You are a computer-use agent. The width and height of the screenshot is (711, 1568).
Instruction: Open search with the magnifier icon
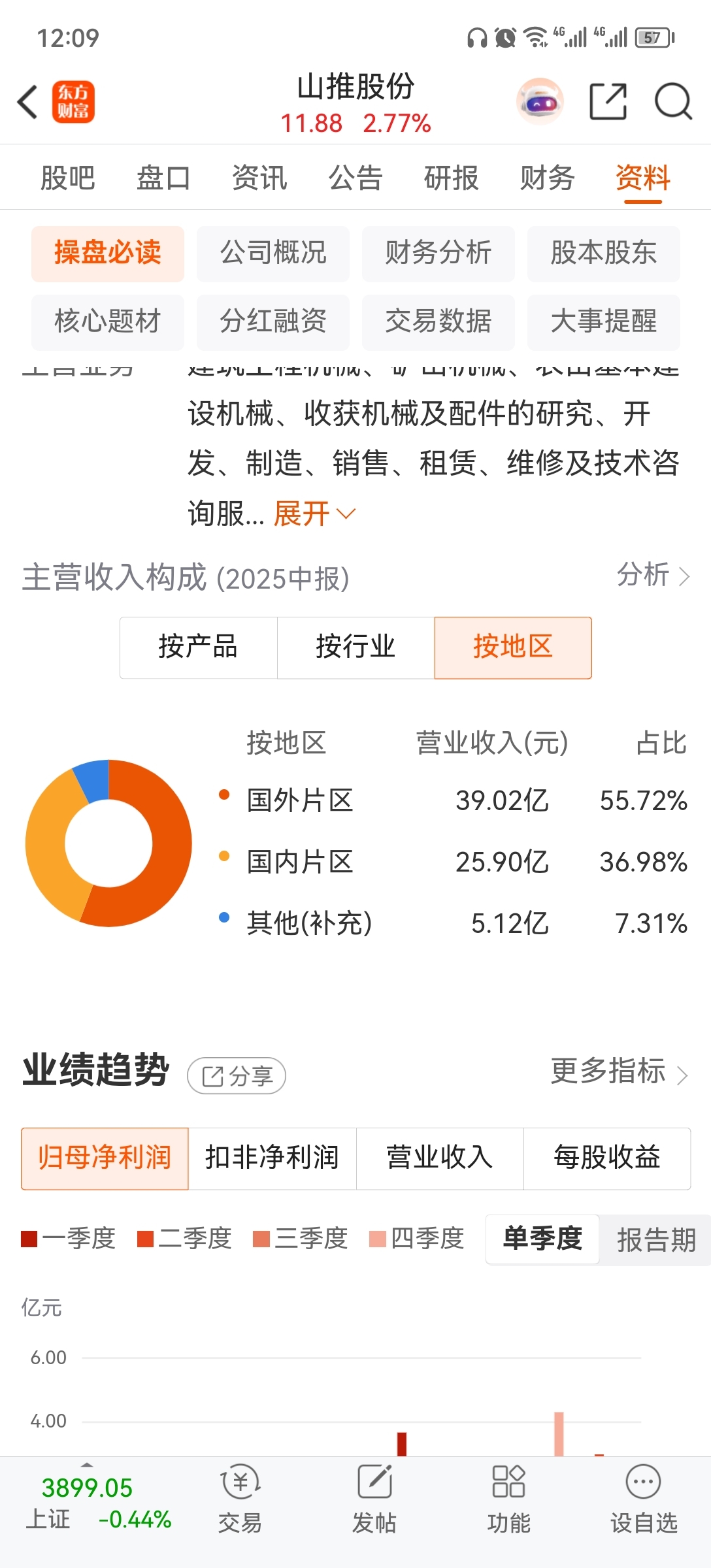(x=673, y=102)
